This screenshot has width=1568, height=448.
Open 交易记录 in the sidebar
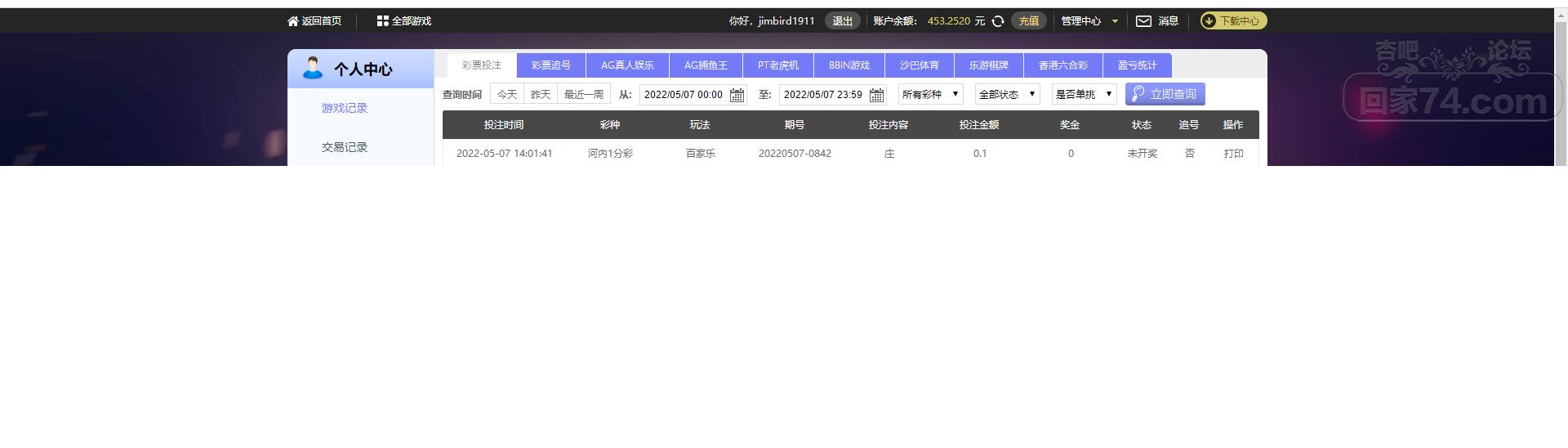click(345, 147)
